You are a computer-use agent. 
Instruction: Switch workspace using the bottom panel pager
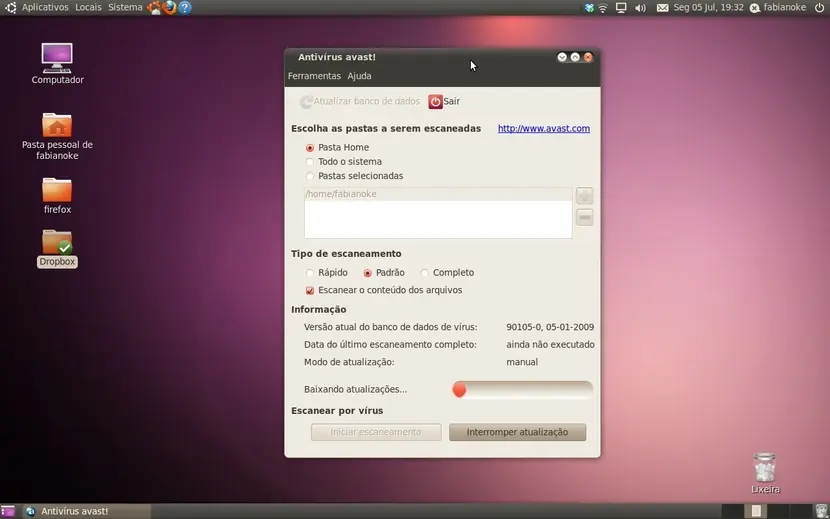766,511
